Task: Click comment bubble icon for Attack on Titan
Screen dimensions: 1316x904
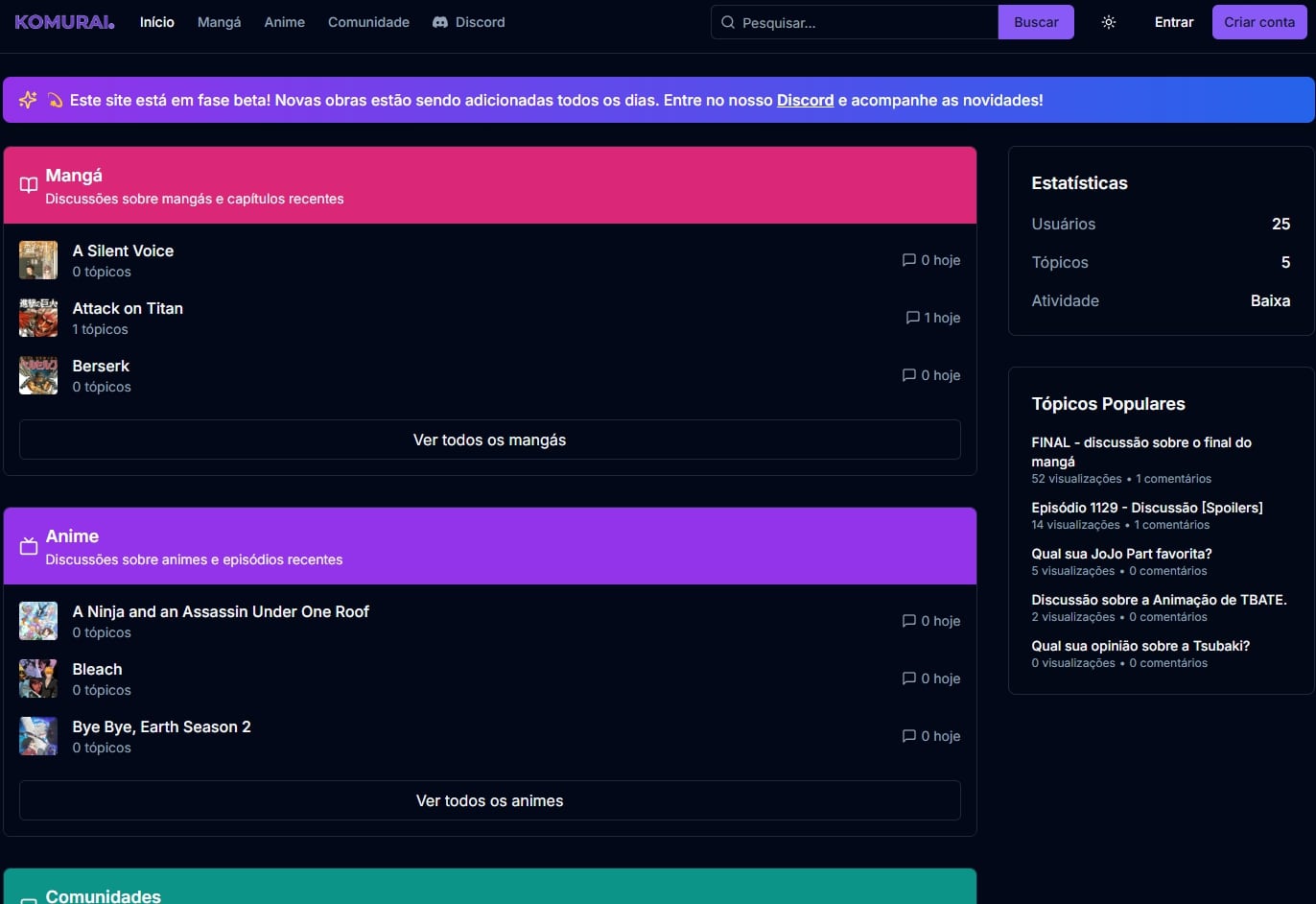Action: click(x=912, y=318)
